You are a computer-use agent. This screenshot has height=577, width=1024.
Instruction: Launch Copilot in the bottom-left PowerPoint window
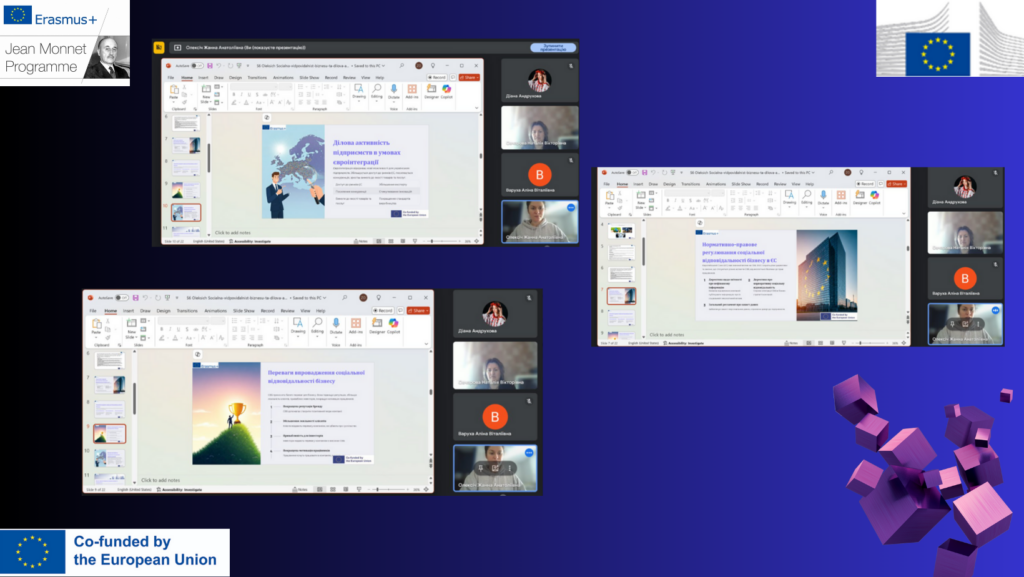pyautogui.click(x=393, y=326)
